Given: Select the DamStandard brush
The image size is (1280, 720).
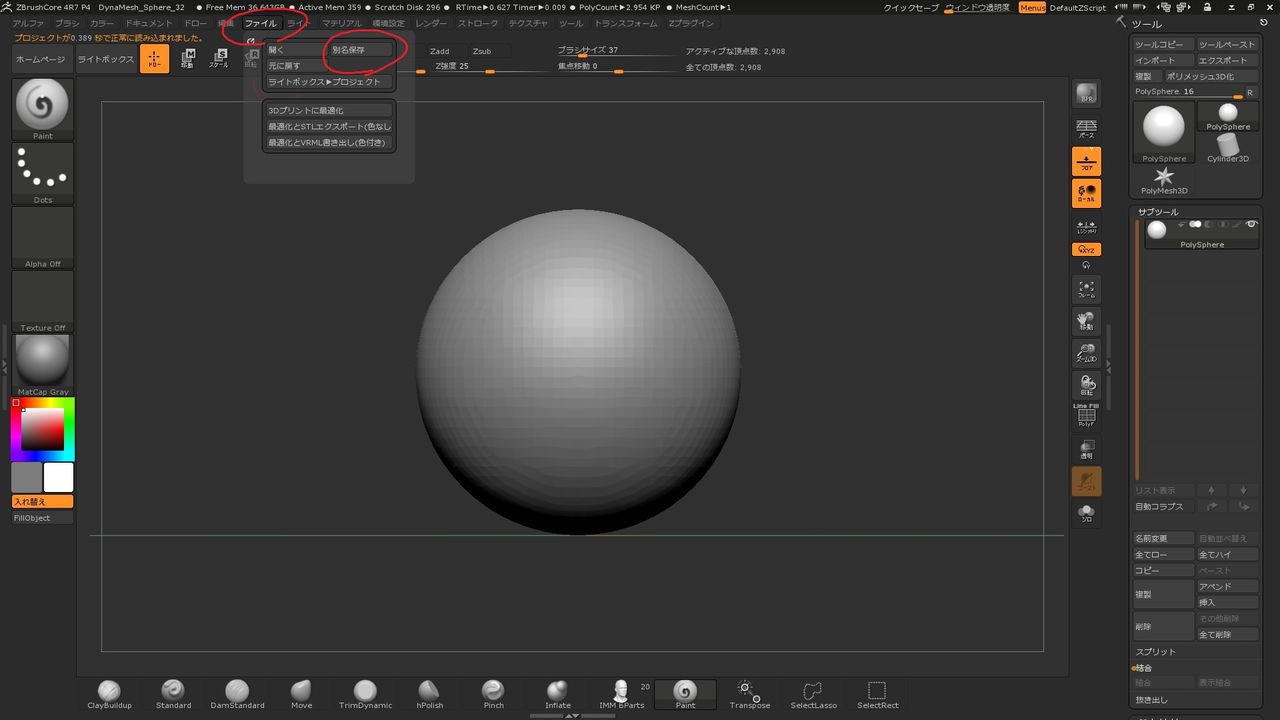Looking at the screenshot, I should [x=237, y=695].
